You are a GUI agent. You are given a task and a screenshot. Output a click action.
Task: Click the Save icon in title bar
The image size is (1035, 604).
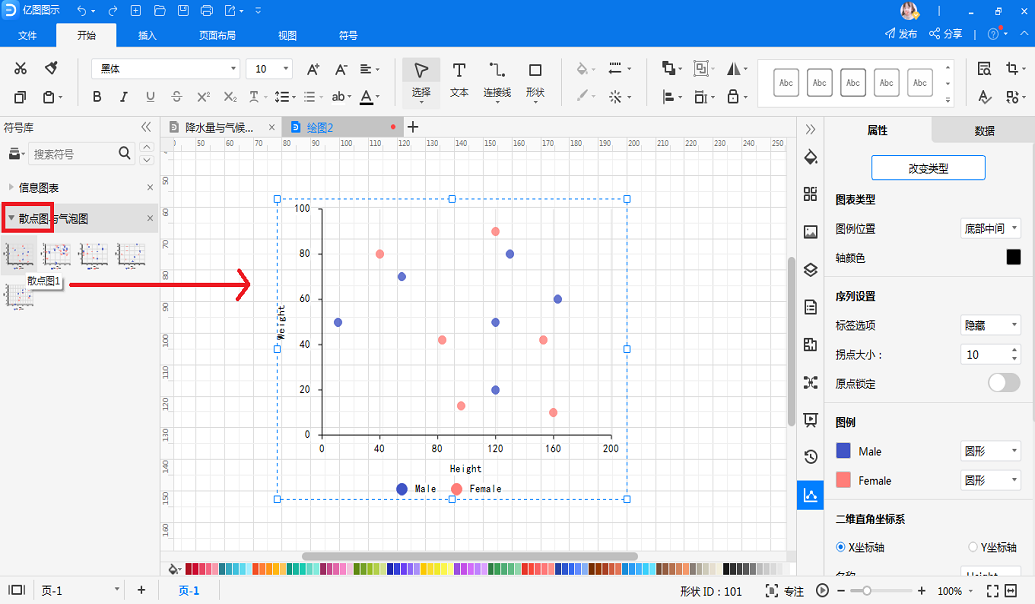[183, 11]
